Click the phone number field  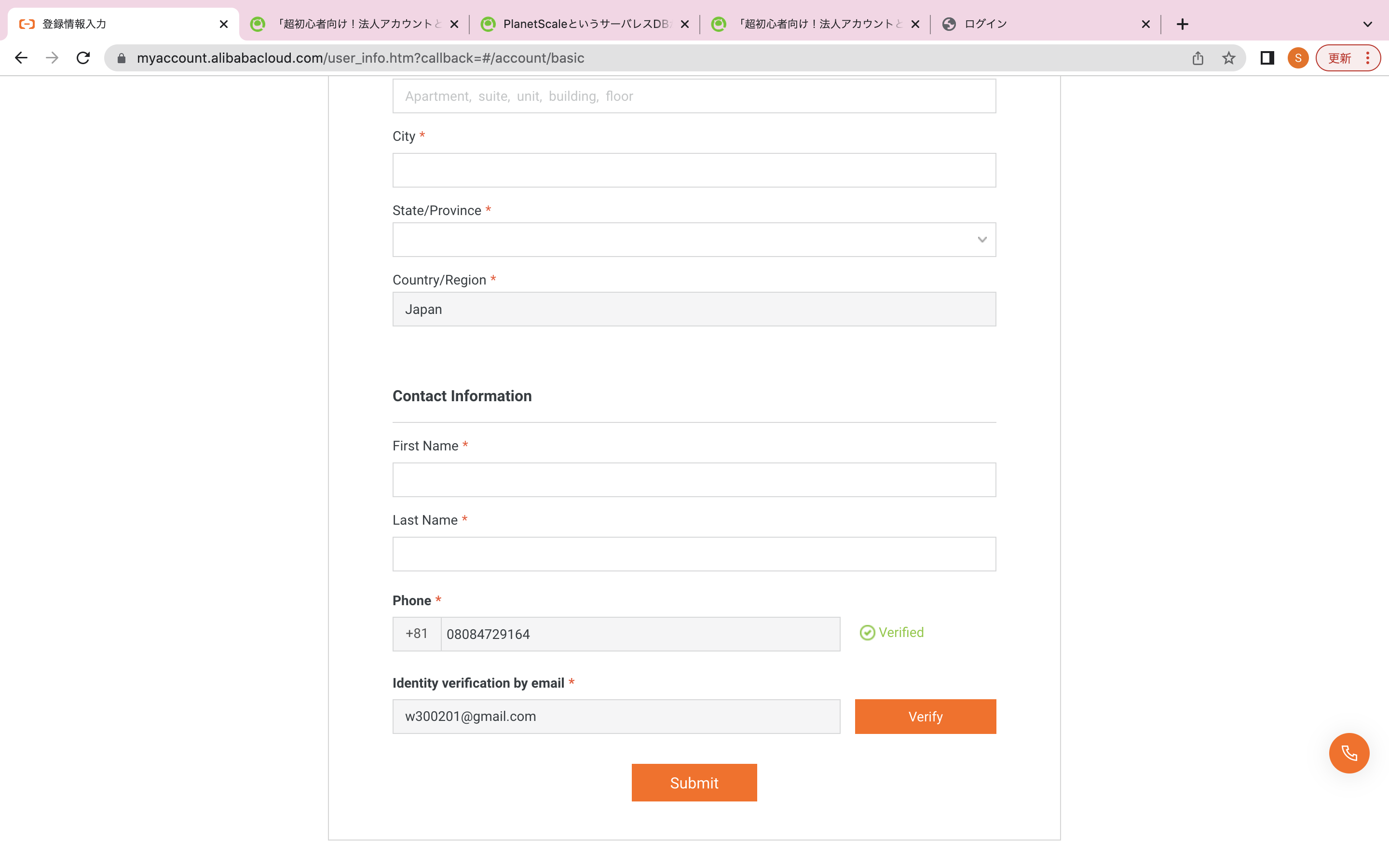640,634
